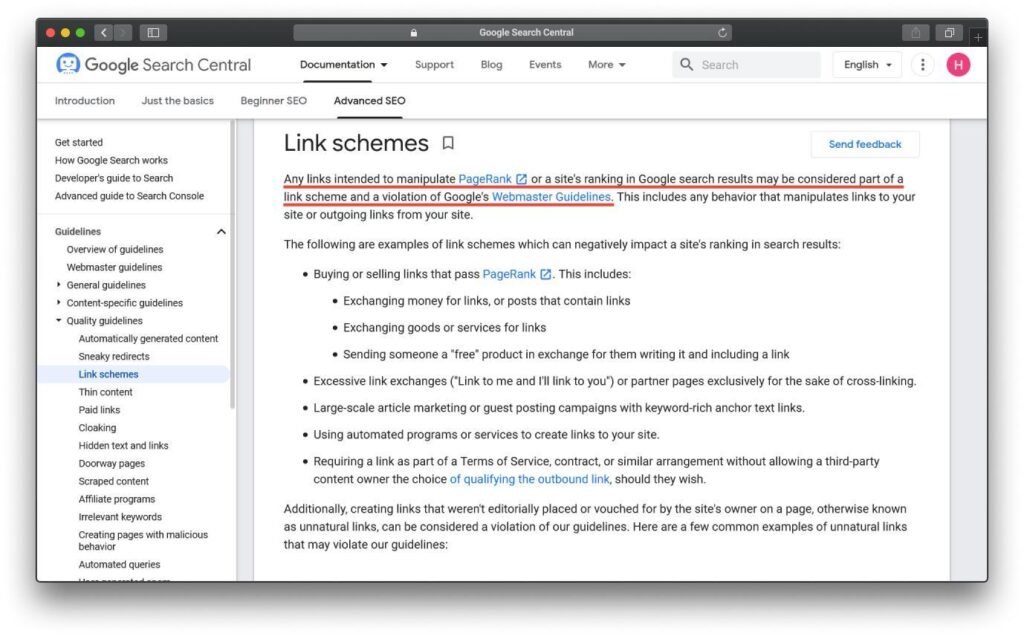Open the browser tab overview

coord(948,31)
